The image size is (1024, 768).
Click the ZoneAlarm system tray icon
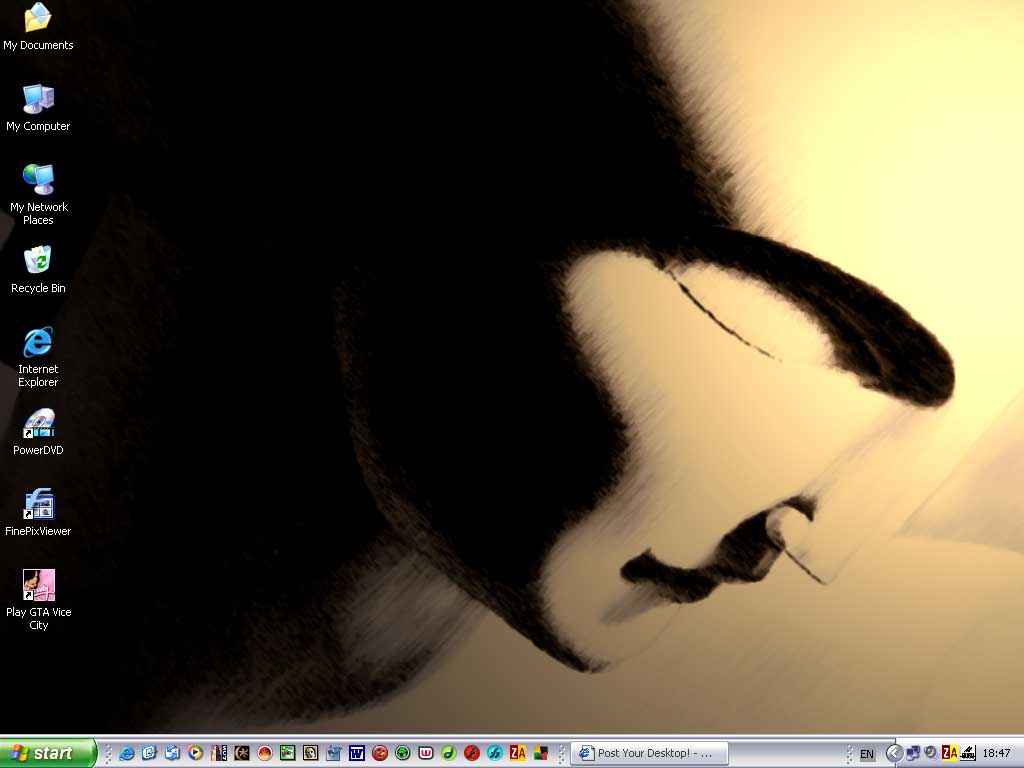pyautogui.click(x=950, y=753)
